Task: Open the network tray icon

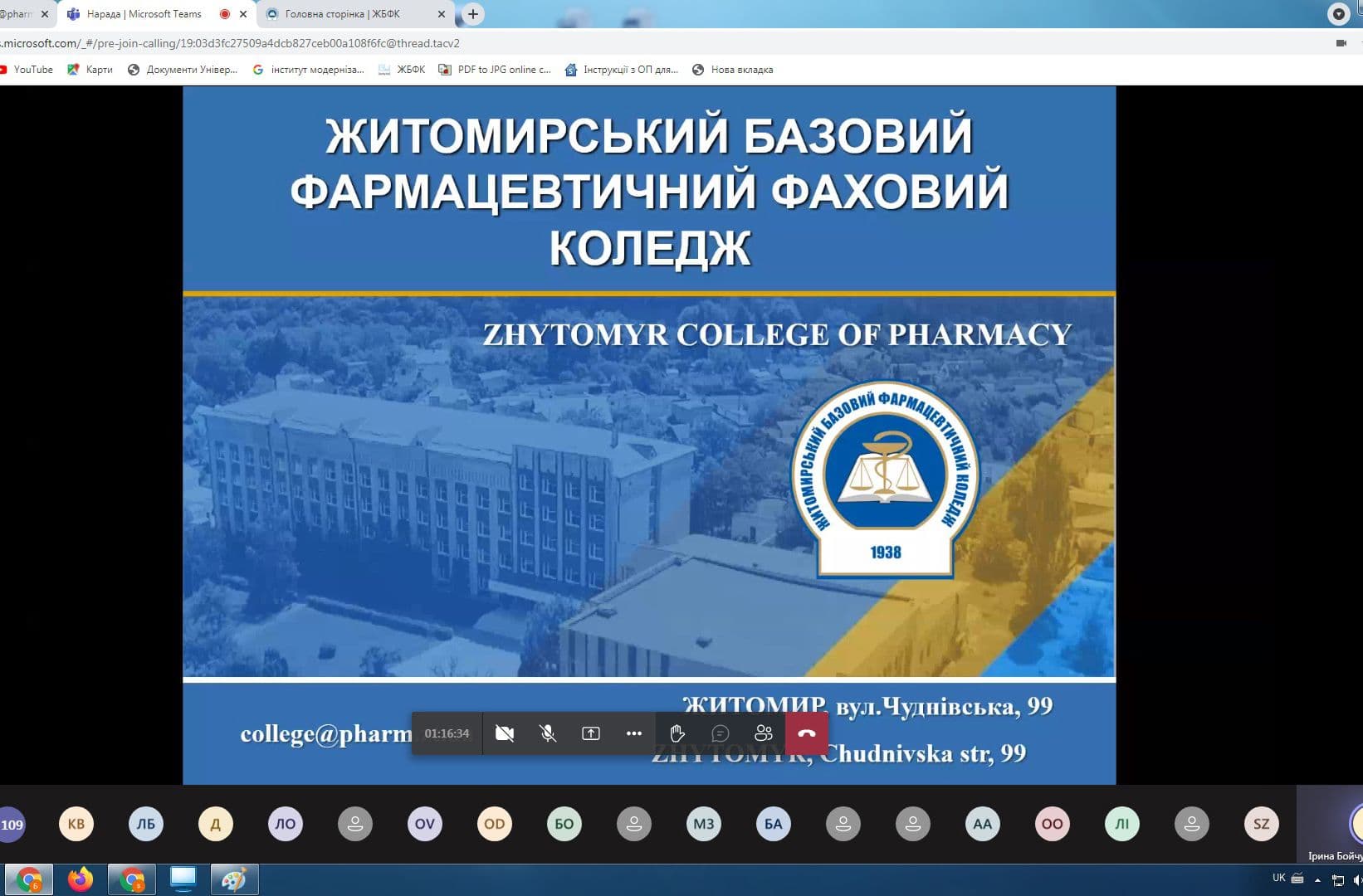Action: point(1338,880)
